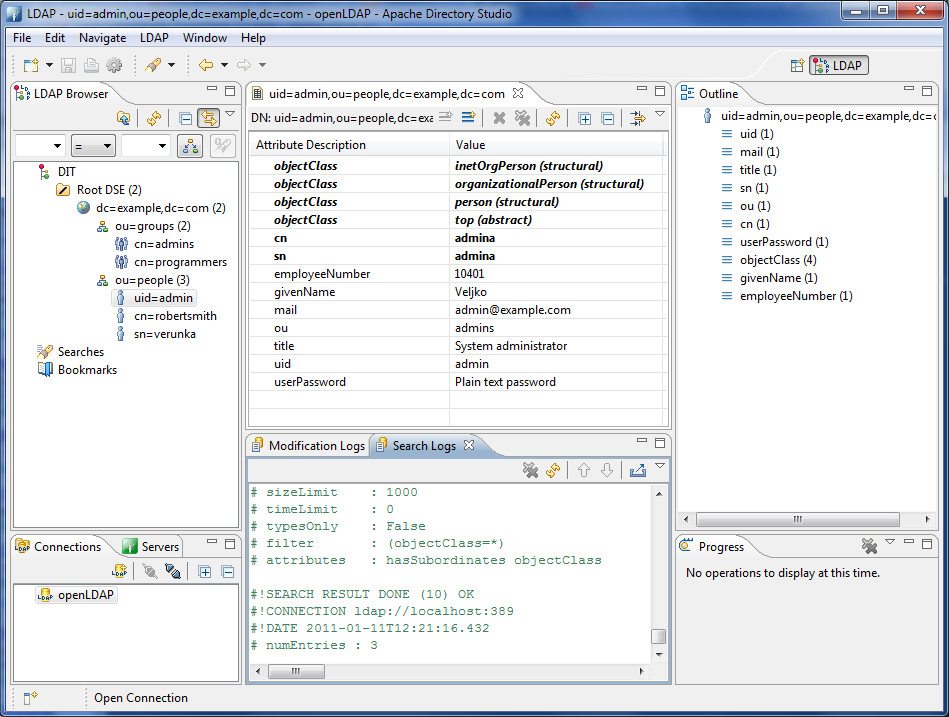Click the New Attribute icon in entry editor
This screenshot has height=717, width=949.
click(467, 118)
